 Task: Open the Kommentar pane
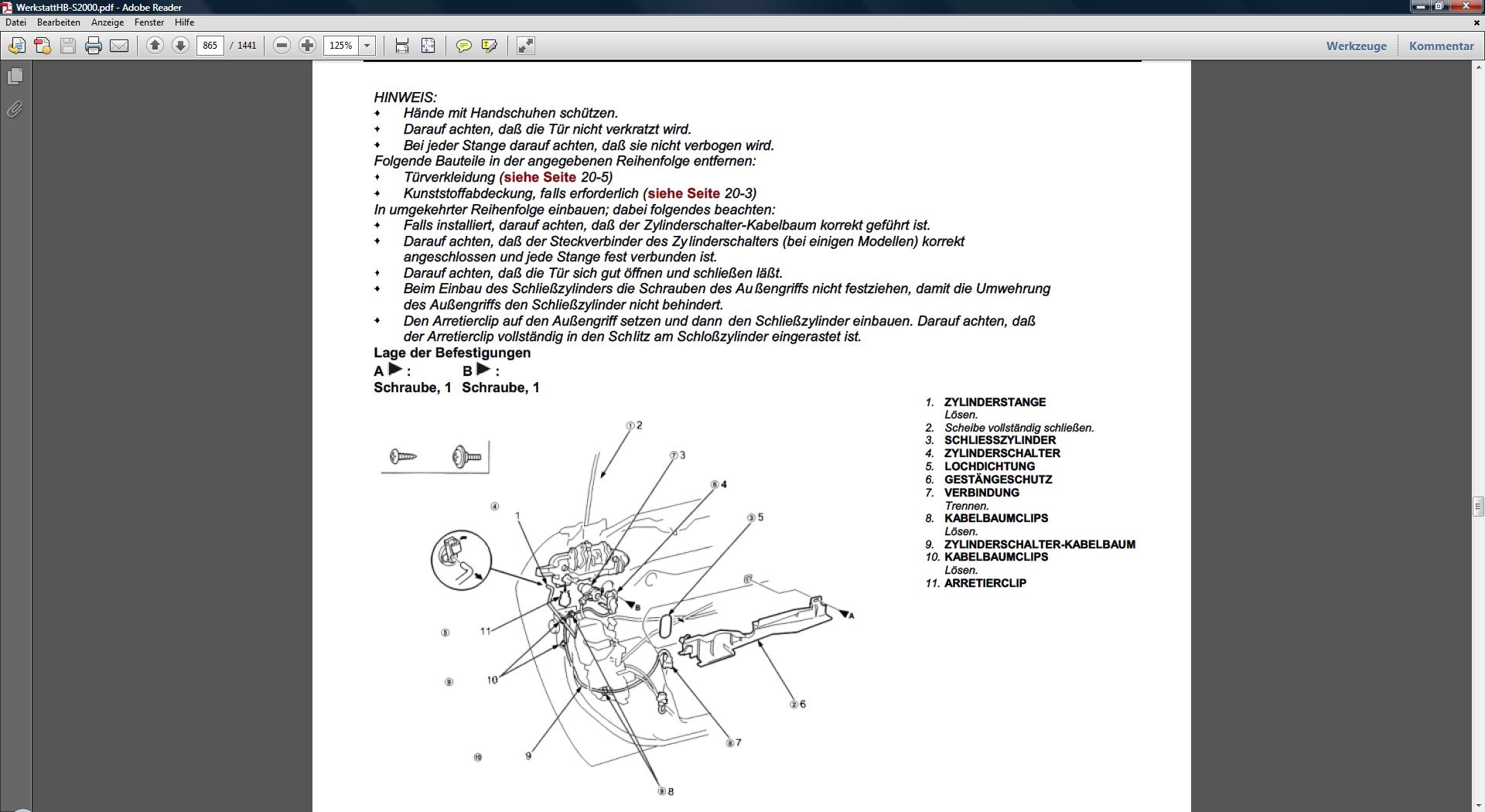click(x=1441, y=46)
